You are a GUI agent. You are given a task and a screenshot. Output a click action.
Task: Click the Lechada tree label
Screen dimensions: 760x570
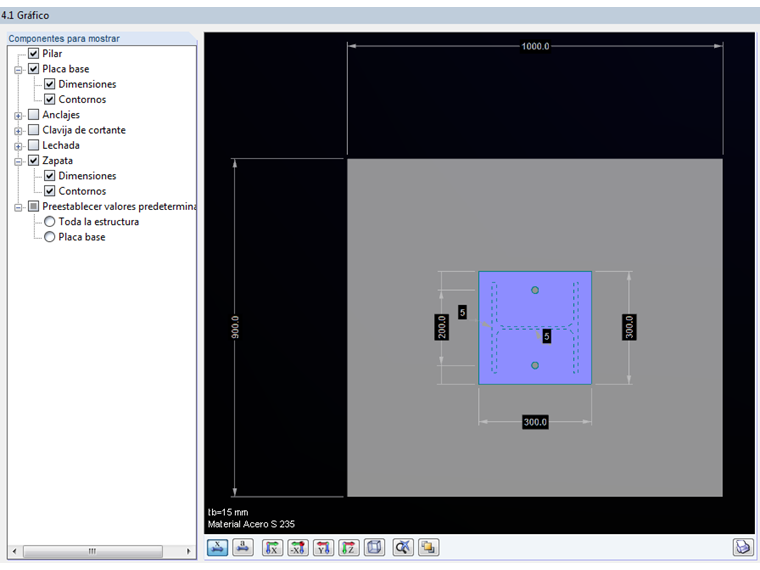61,145
